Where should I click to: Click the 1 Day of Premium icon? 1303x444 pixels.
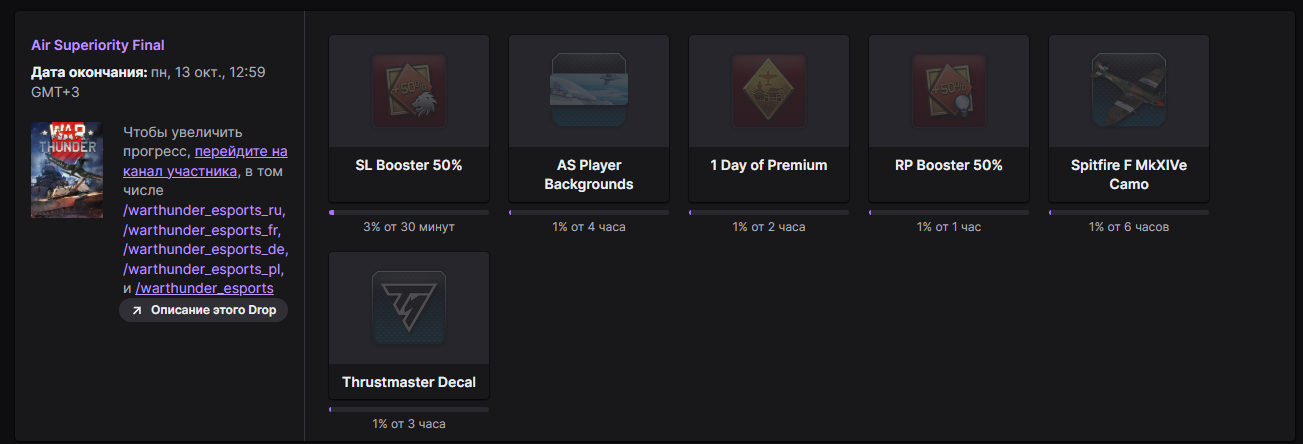click(768, 92)
